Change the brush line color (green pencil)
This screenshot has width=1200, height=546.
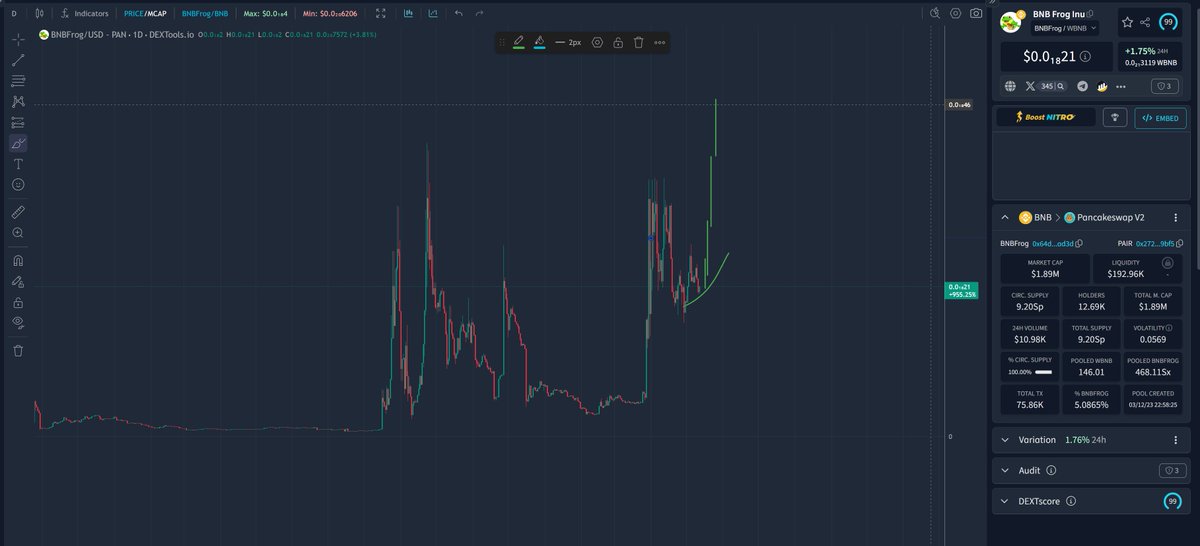click(x=518, y=43)
